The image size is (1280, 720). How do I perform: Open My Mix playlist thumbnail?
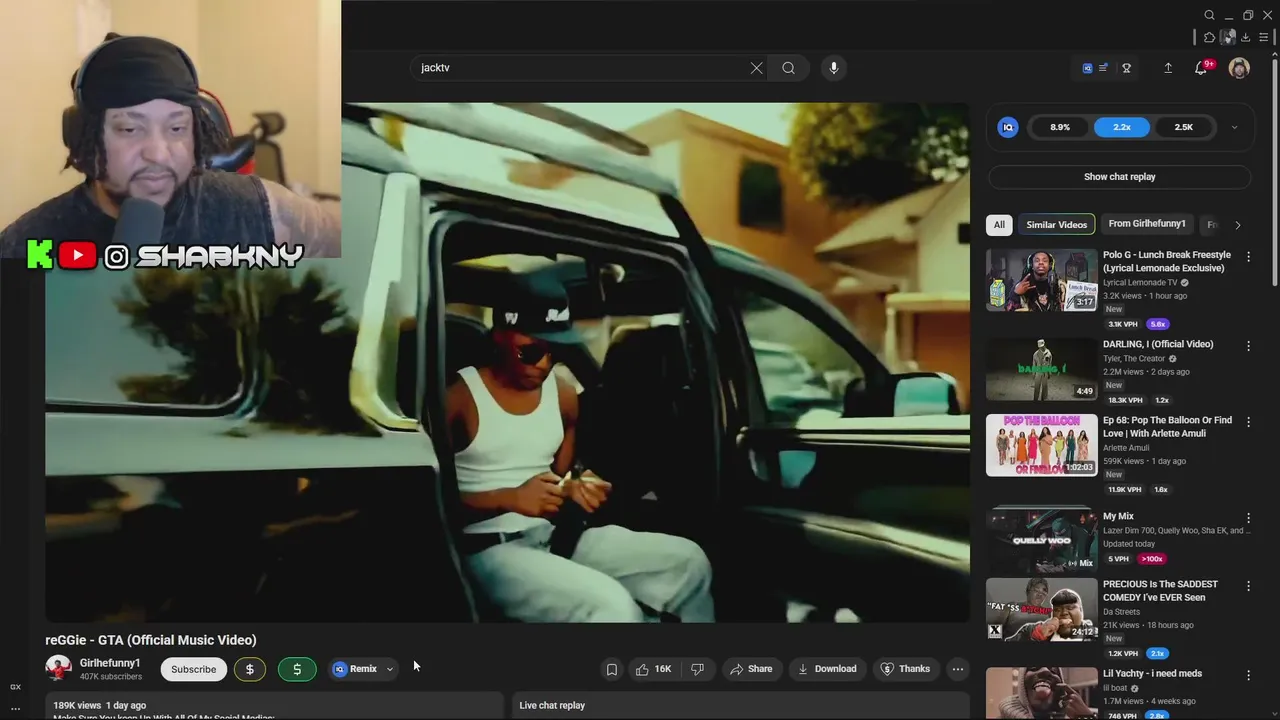click(1041, 541)
